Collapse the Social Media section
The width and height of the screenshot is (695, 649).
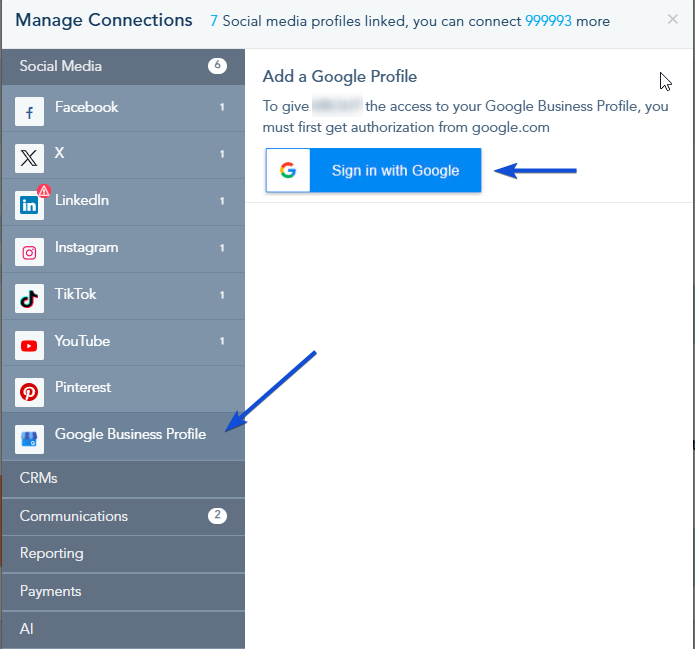123,66
